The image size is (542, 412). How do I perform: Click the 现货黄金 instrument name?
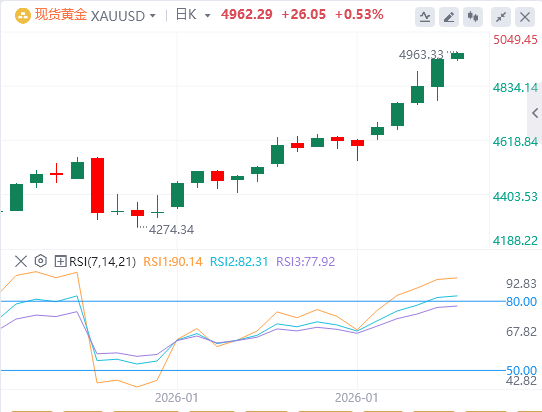[x=60, y=15]
